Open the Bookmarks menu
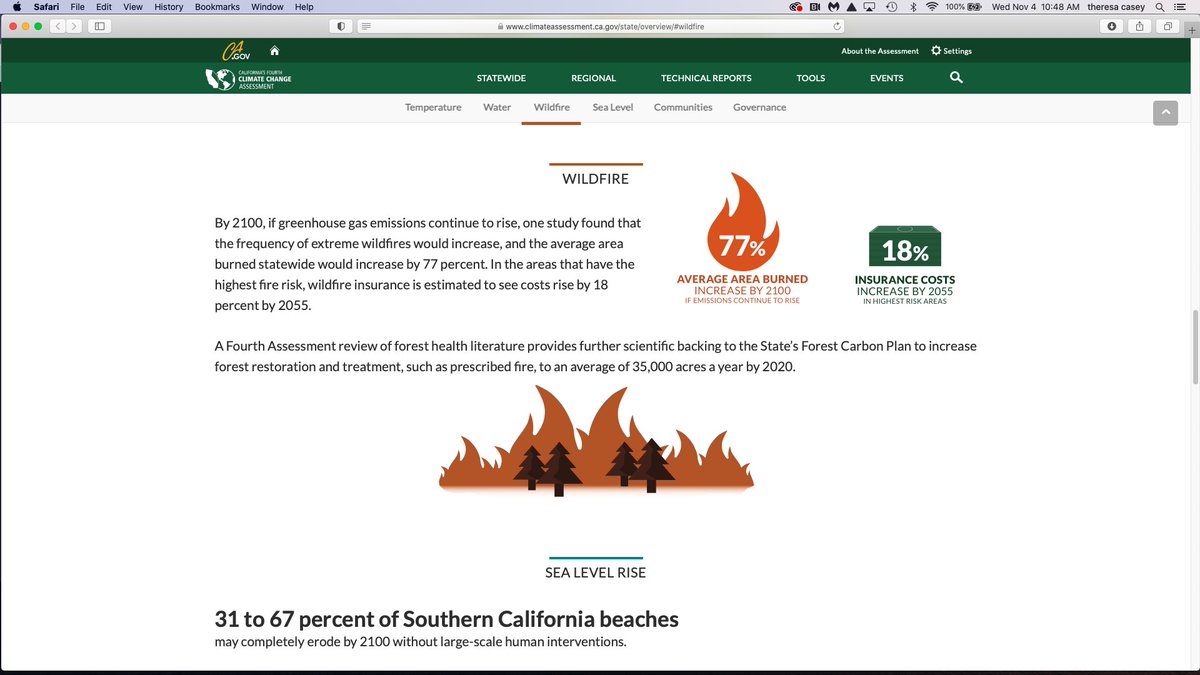 [217, 7]
